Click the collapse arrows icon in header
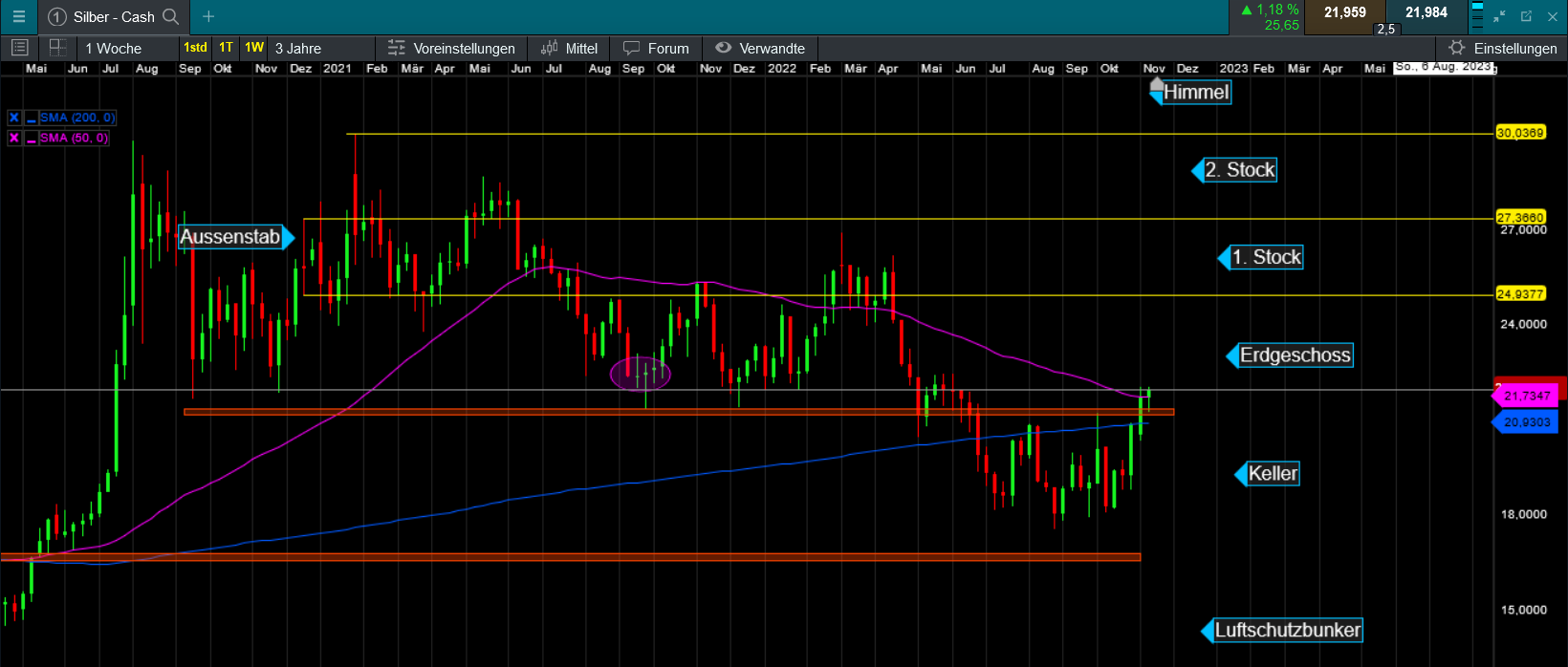The height and width of the screenshot is (667, 1568). coord(1499,16)
